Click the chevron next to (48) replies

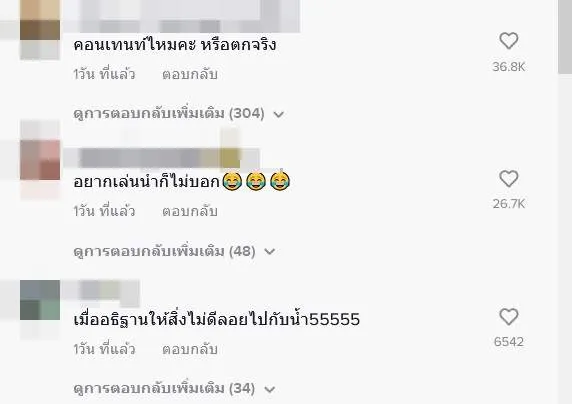269,252
